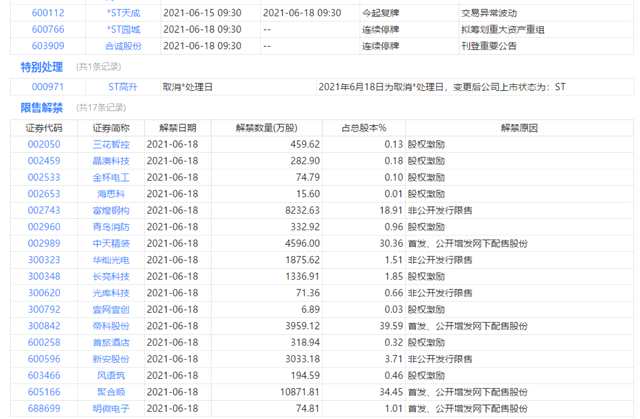Open stock code 605166 link
This screenshot has width=640, height=419.
tap(44, 392)
